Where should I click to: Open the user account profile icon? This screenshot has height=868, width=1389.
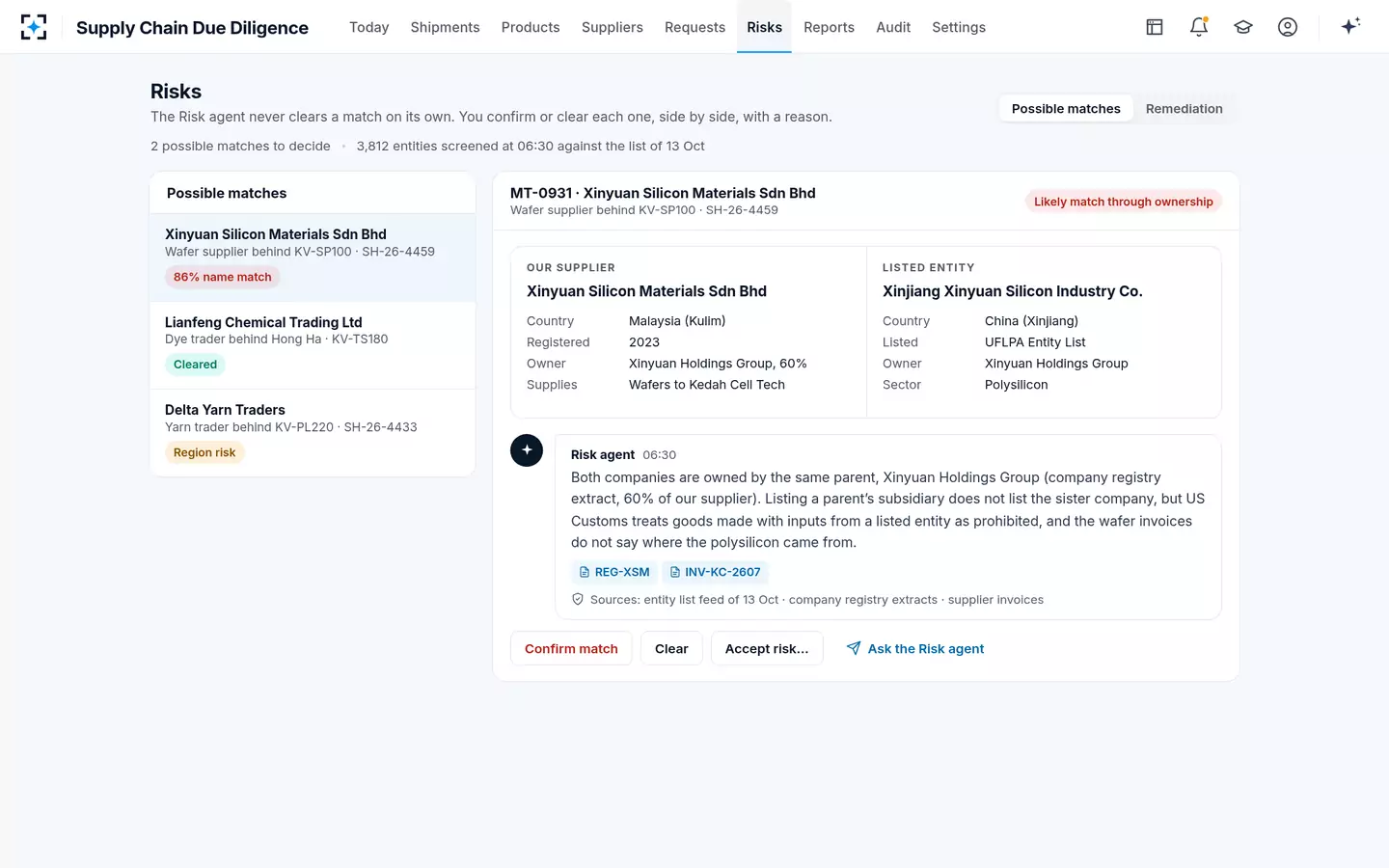coord(1288,27)
